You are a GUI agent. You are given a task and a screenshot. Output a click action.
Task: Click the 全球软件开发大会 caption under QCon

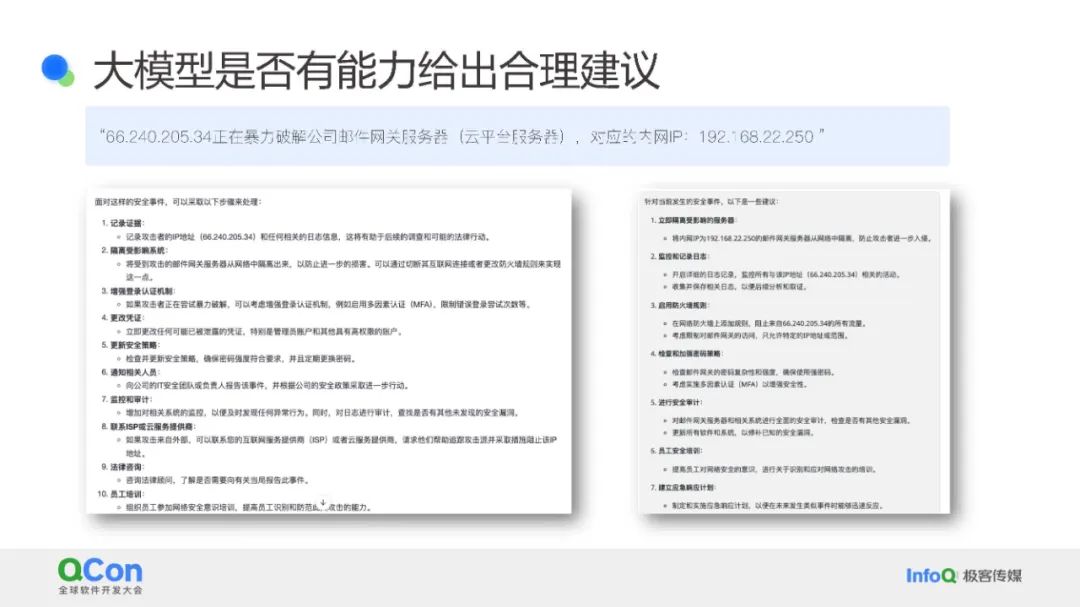pyautogui.click(x=100, y=590)
